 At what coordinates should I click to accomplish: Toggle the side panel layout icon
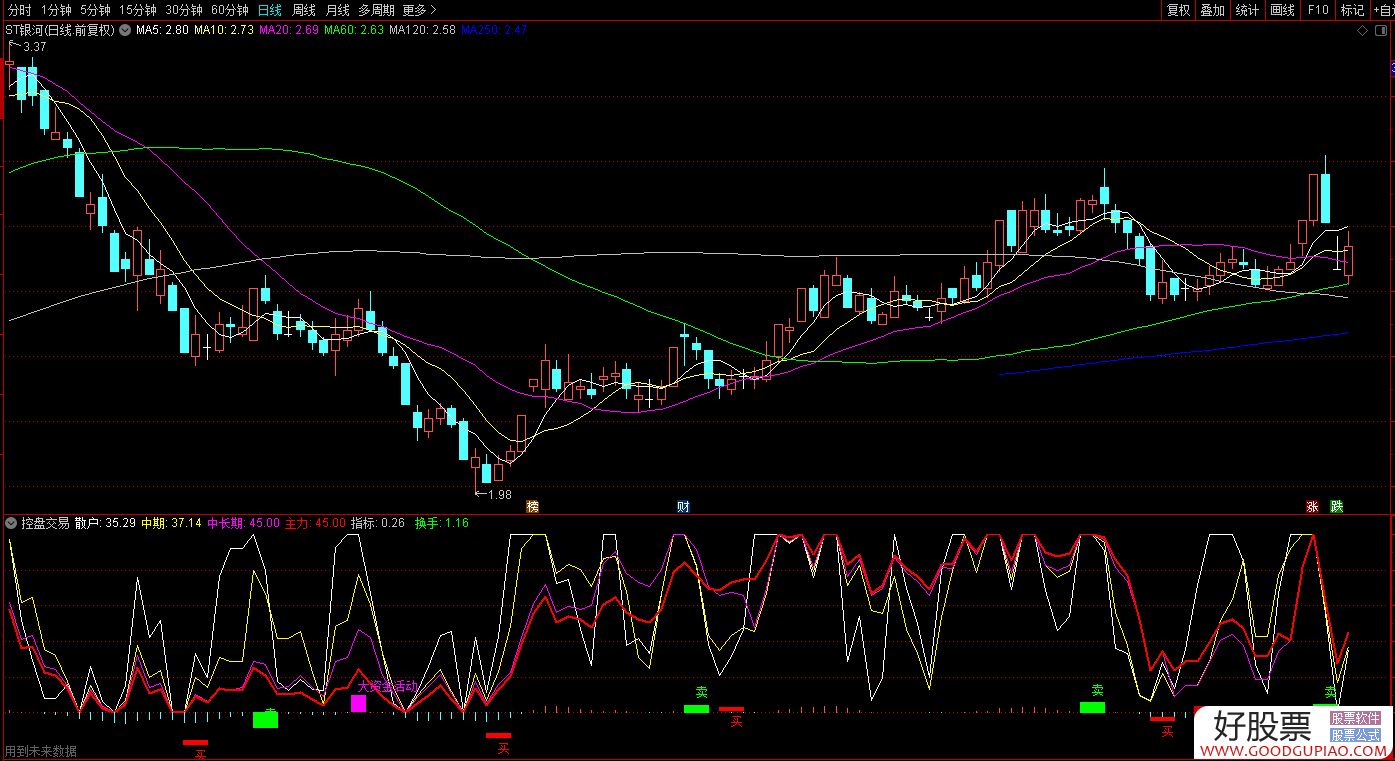pos(1383,31)
